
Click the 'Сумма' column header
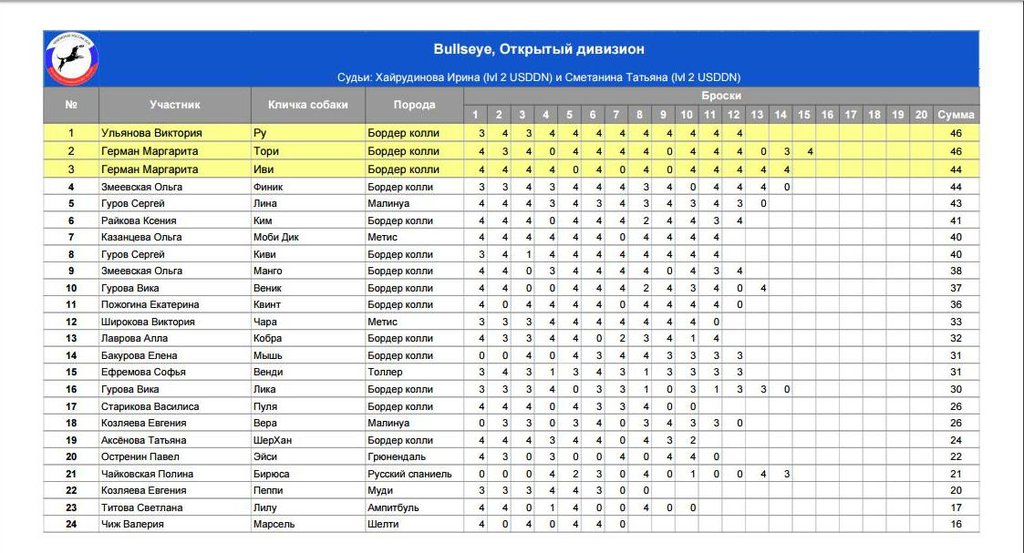pos(955,115)
